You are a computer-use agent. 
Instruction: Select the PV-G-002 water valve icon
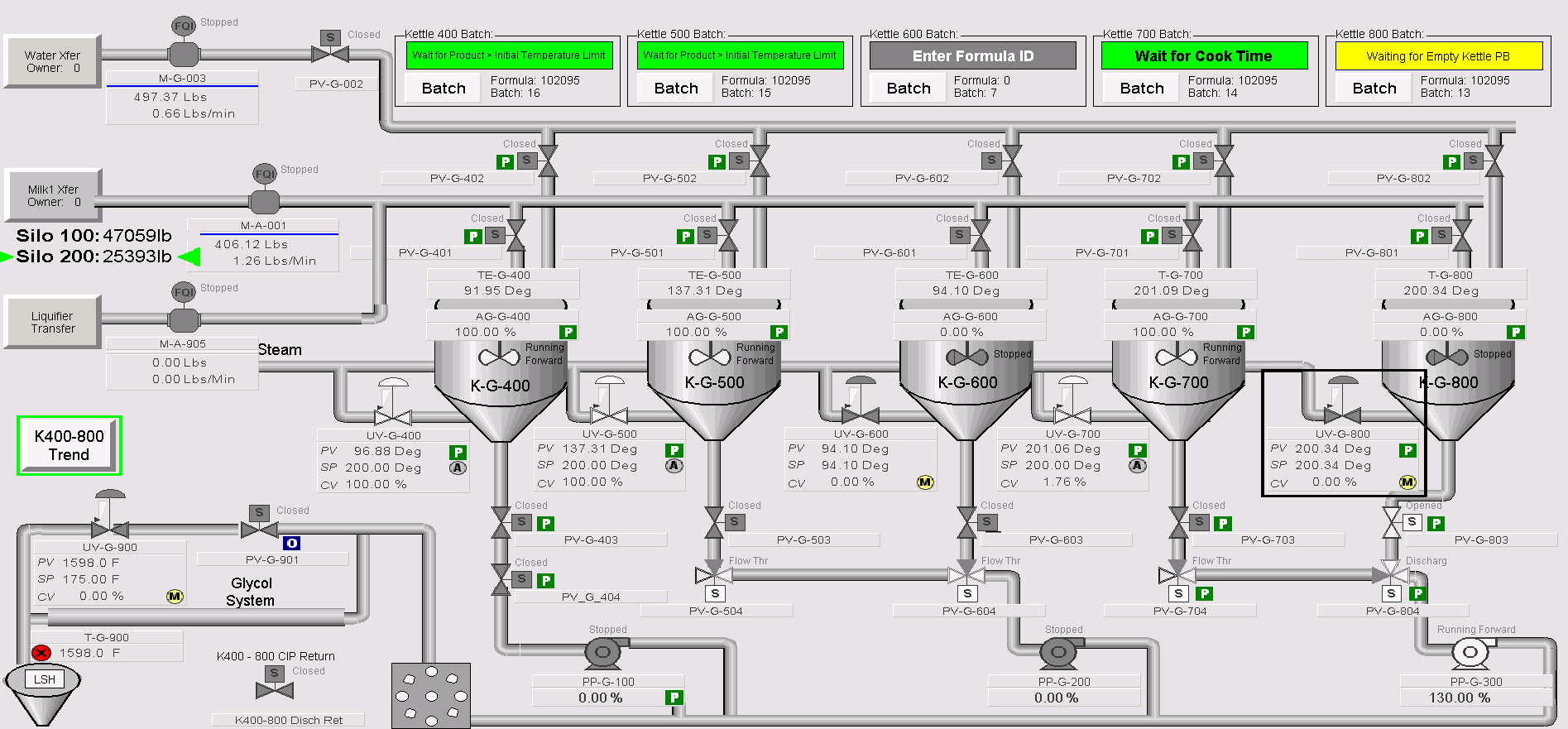330,53
